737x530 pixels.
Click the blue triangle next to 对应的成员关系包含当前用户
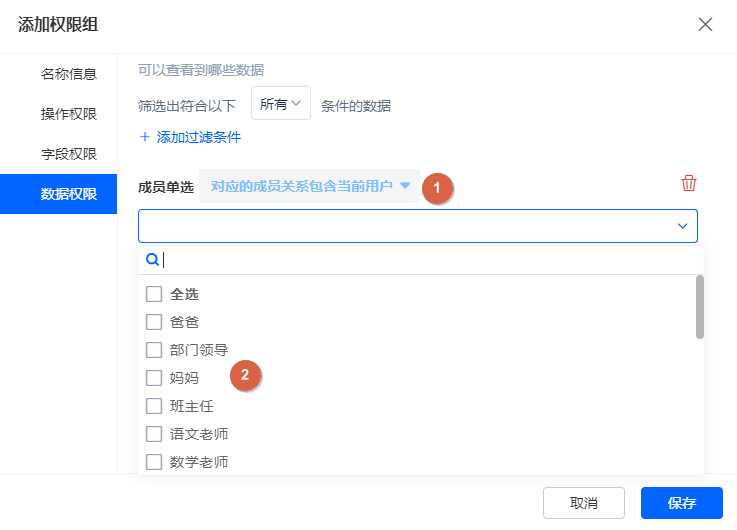click(405, 185)
